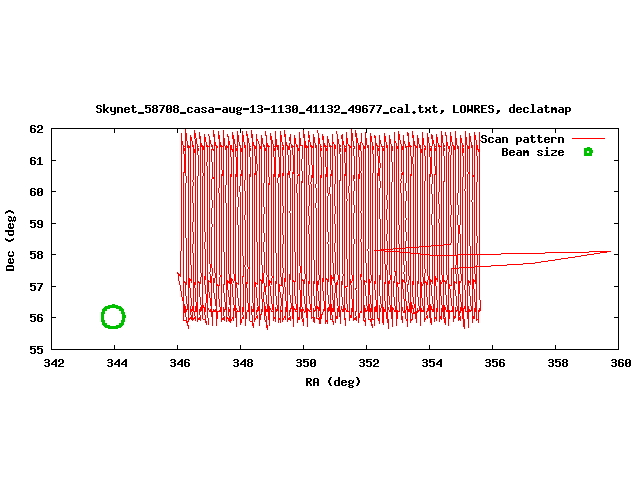Click the plot title starting with Skynet_58708

pos(333,109)
